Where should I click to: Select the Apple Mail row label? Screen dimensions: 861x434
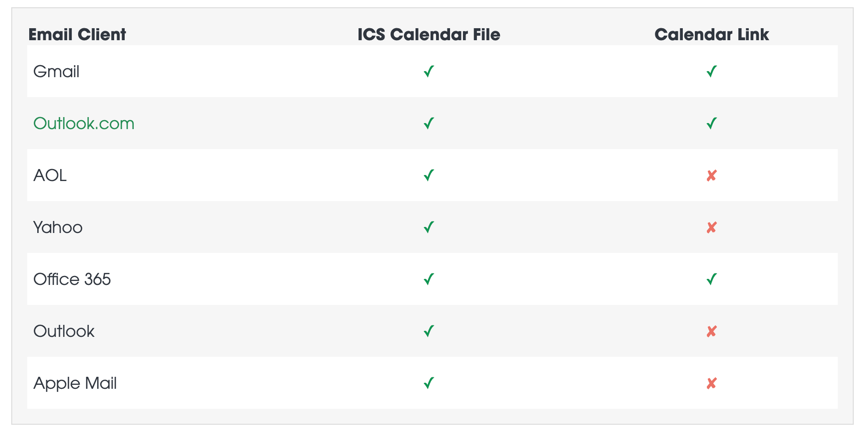pos(75,384)
